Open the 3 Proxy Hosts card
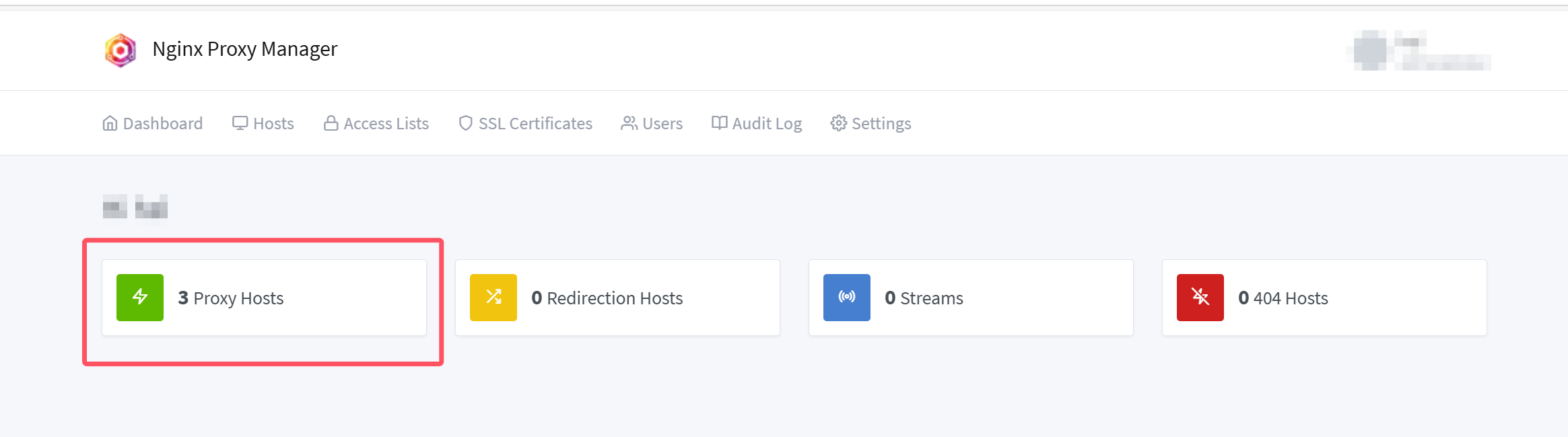The image size is (1568, 437). tap(264, 298)
